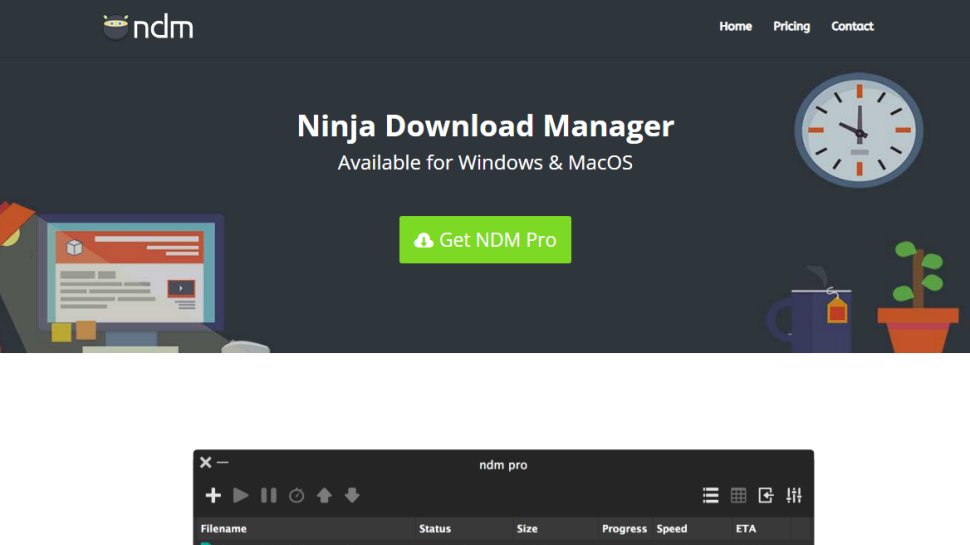Click the import/export icon in ndm toolbar
This screenshot has width=970, height=545.
tap(766, 495)
